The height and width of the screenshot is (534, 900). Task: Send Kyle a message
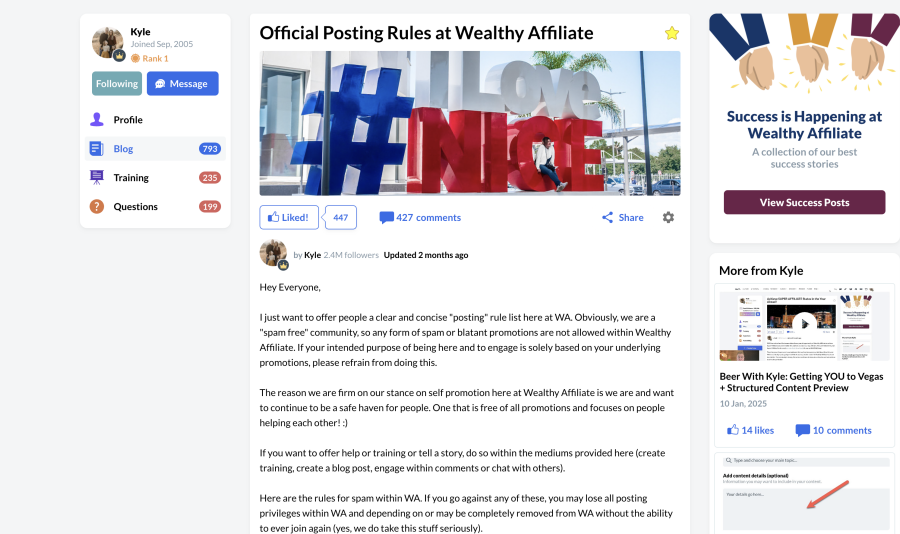coord(182,84)
